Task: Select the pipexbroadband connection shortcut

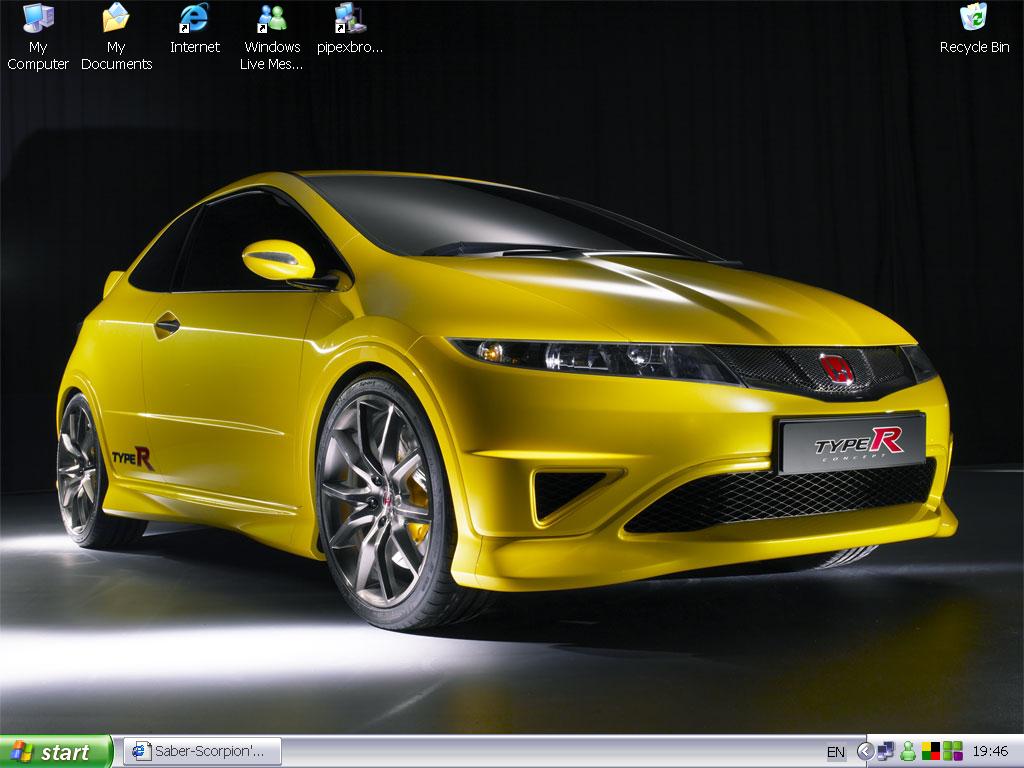Action: click(350, 20)
